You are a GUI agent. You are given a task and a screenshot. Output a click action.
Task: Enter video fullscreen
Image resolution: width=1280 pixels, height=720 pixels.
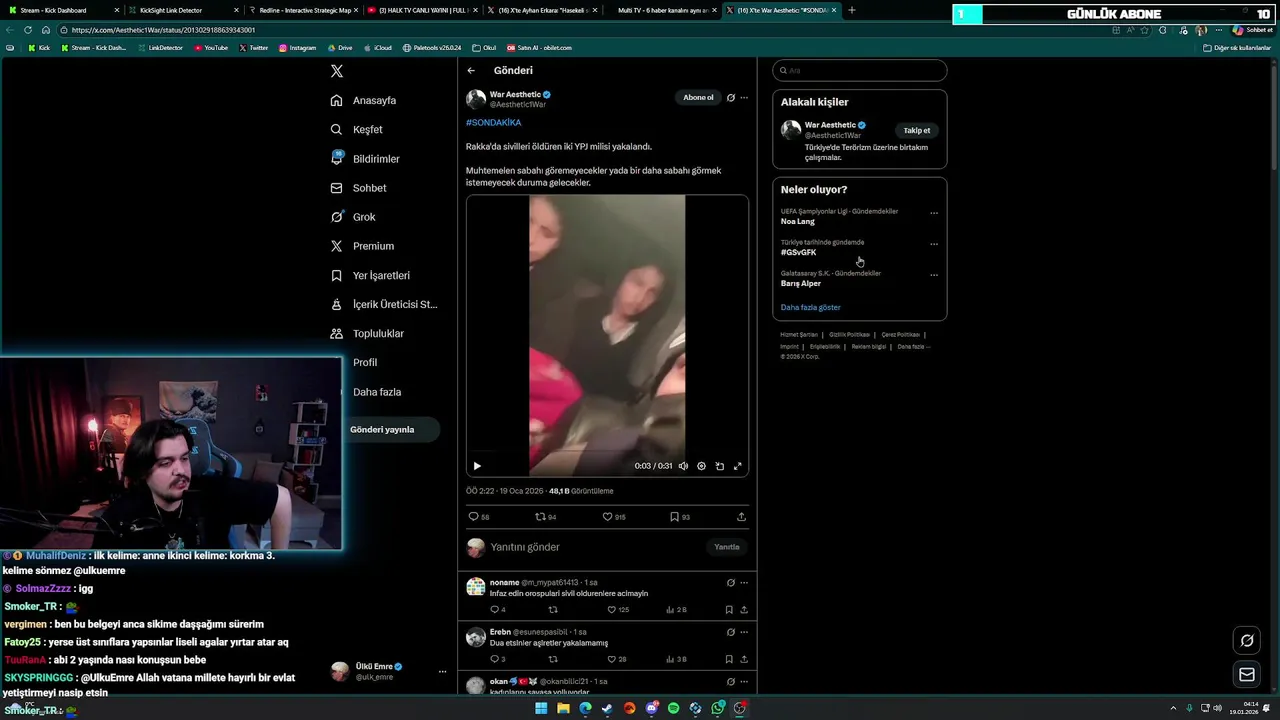point(738,466)
